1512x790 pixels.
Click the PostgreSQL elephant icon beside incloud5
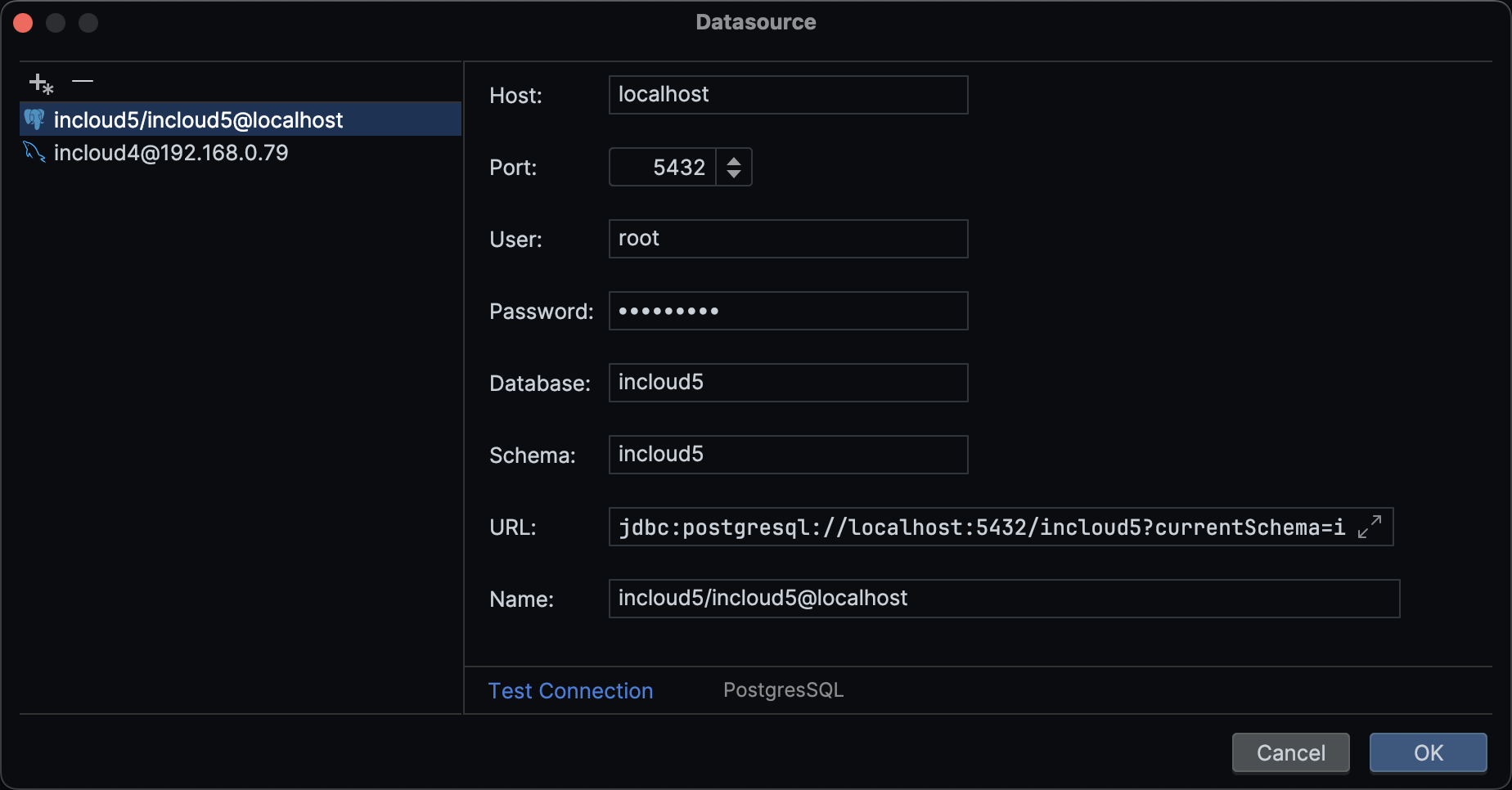(34, 119)
